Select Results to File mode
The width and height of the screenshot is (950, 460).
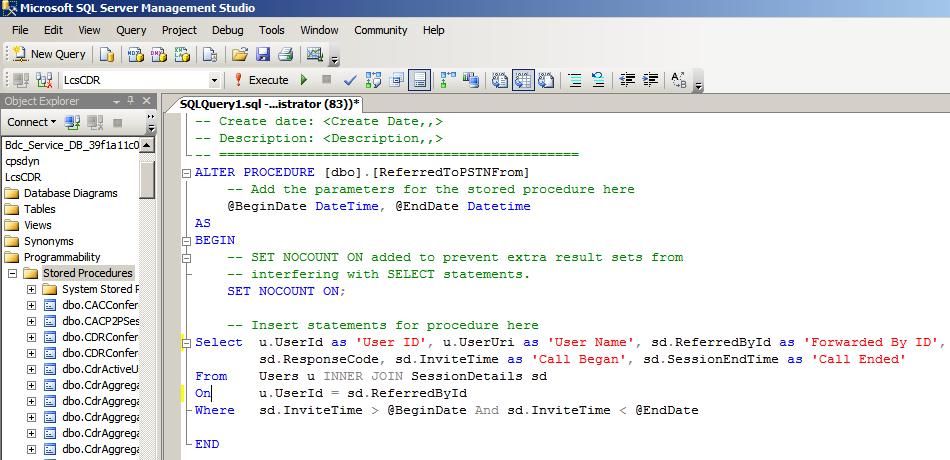(546, 80)
